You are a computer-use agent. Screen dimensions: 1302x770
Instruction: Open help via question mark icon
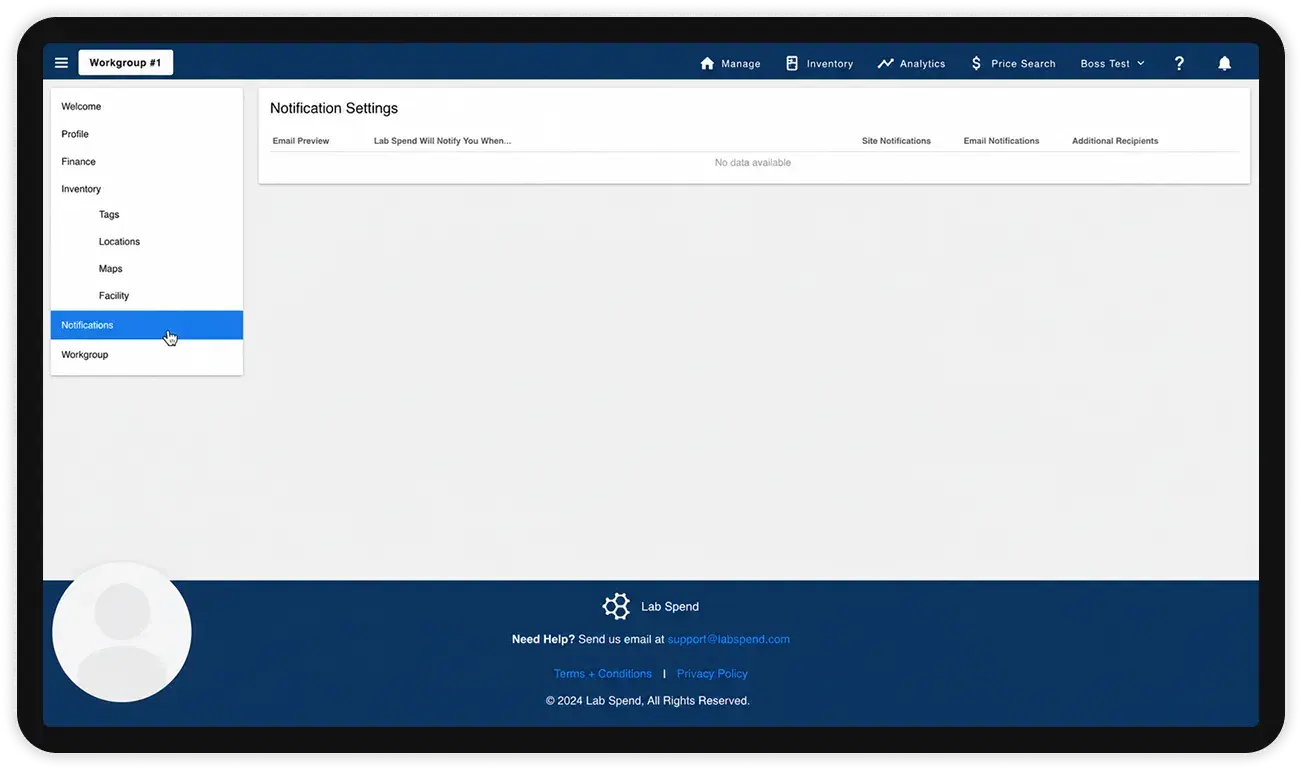click(1179, 63)
